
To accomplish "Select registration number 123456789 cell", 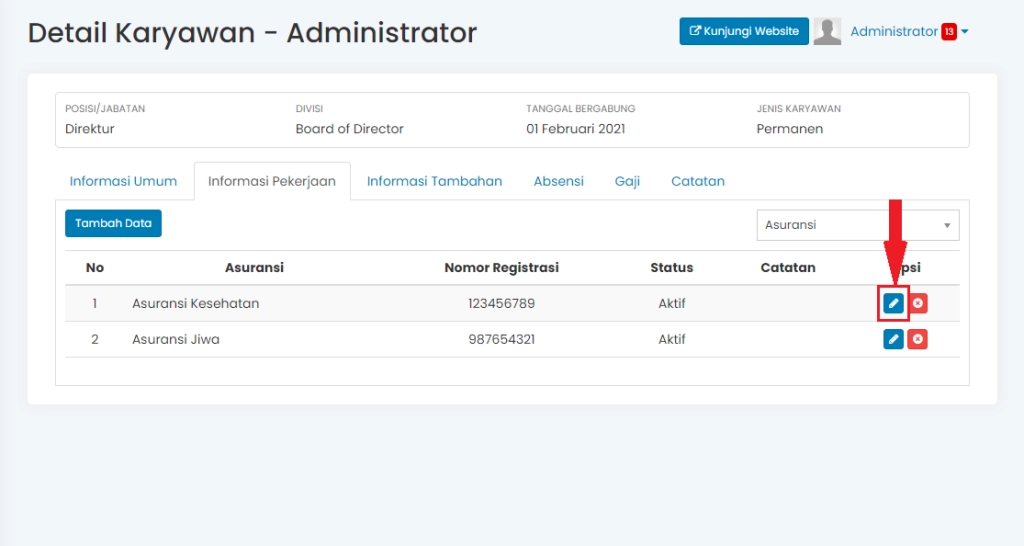I will tap(501, 303).
